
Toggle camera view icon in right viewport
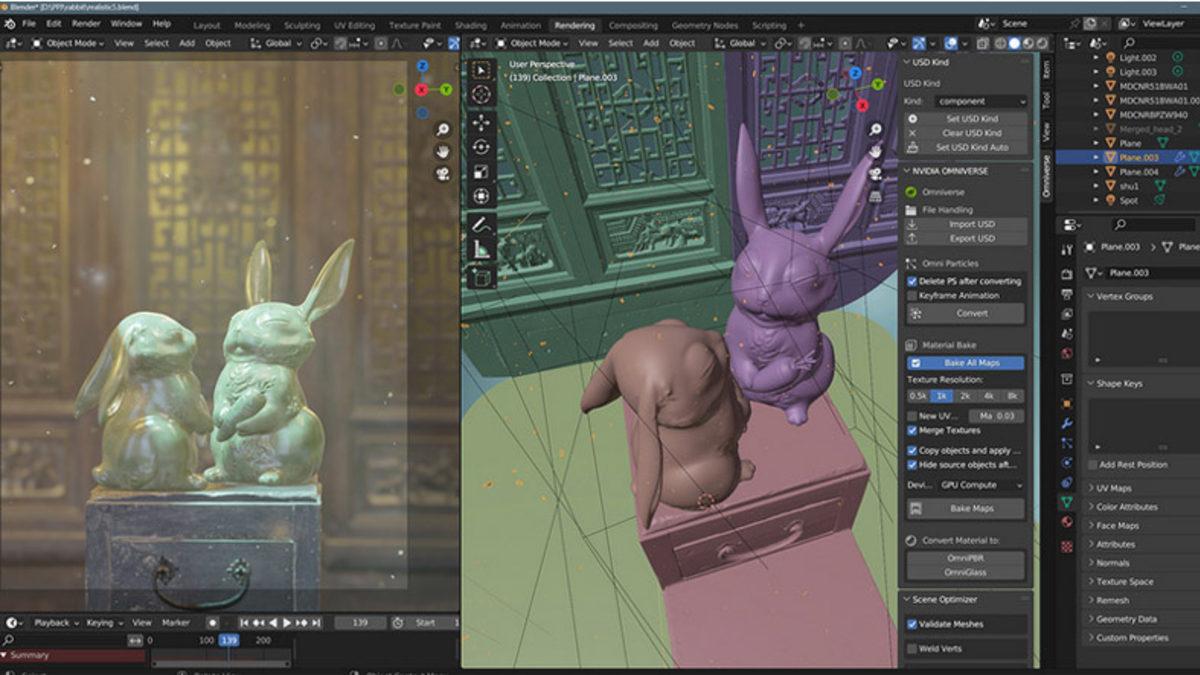[x=875, y=173]
